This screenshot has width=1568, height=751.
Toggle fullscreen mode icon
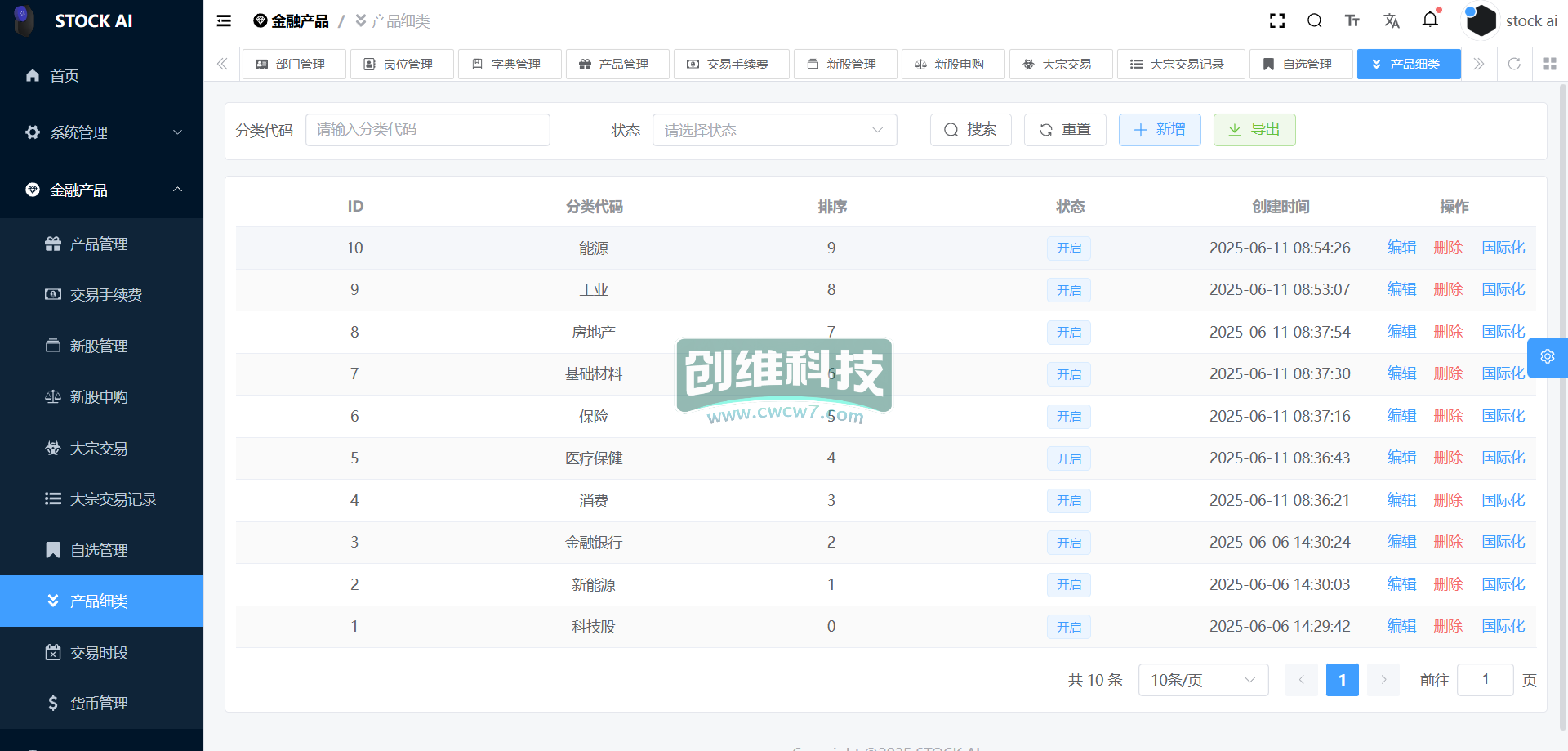point(1277,21)
